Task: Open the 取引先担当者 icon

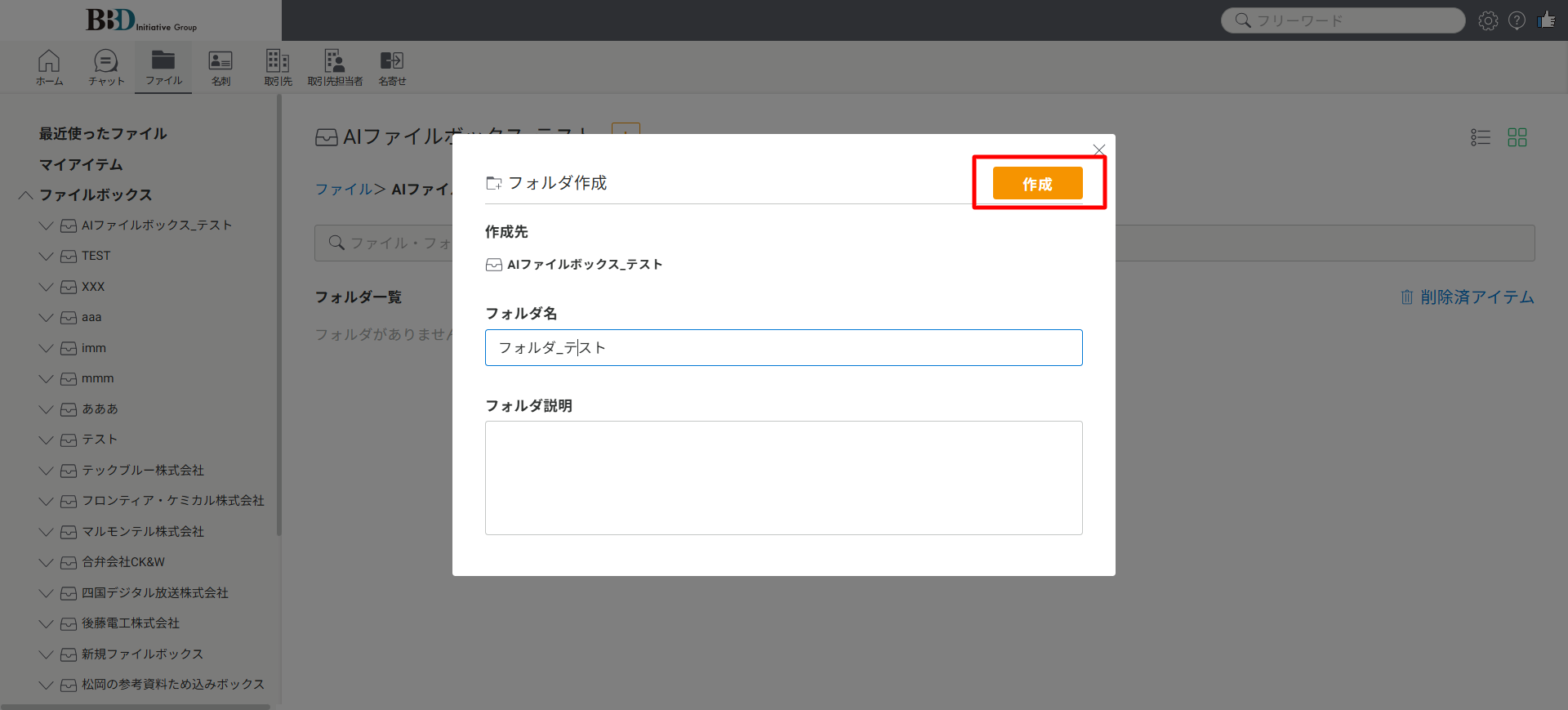Action: pyautogui.click(x=335, y=66)
